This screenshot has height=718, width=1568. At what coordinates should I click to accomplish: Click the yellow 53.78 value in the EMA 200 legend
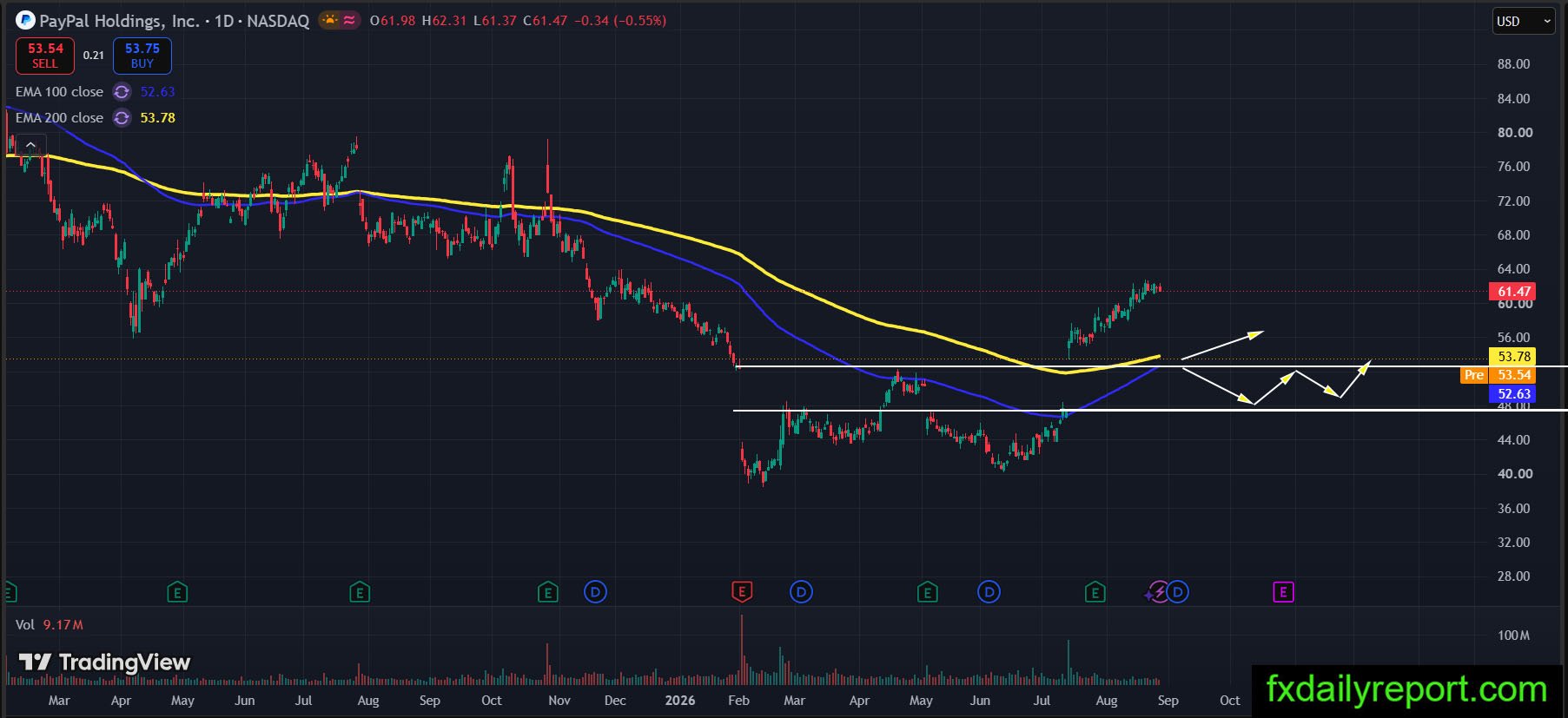click(x=157, y=118)
